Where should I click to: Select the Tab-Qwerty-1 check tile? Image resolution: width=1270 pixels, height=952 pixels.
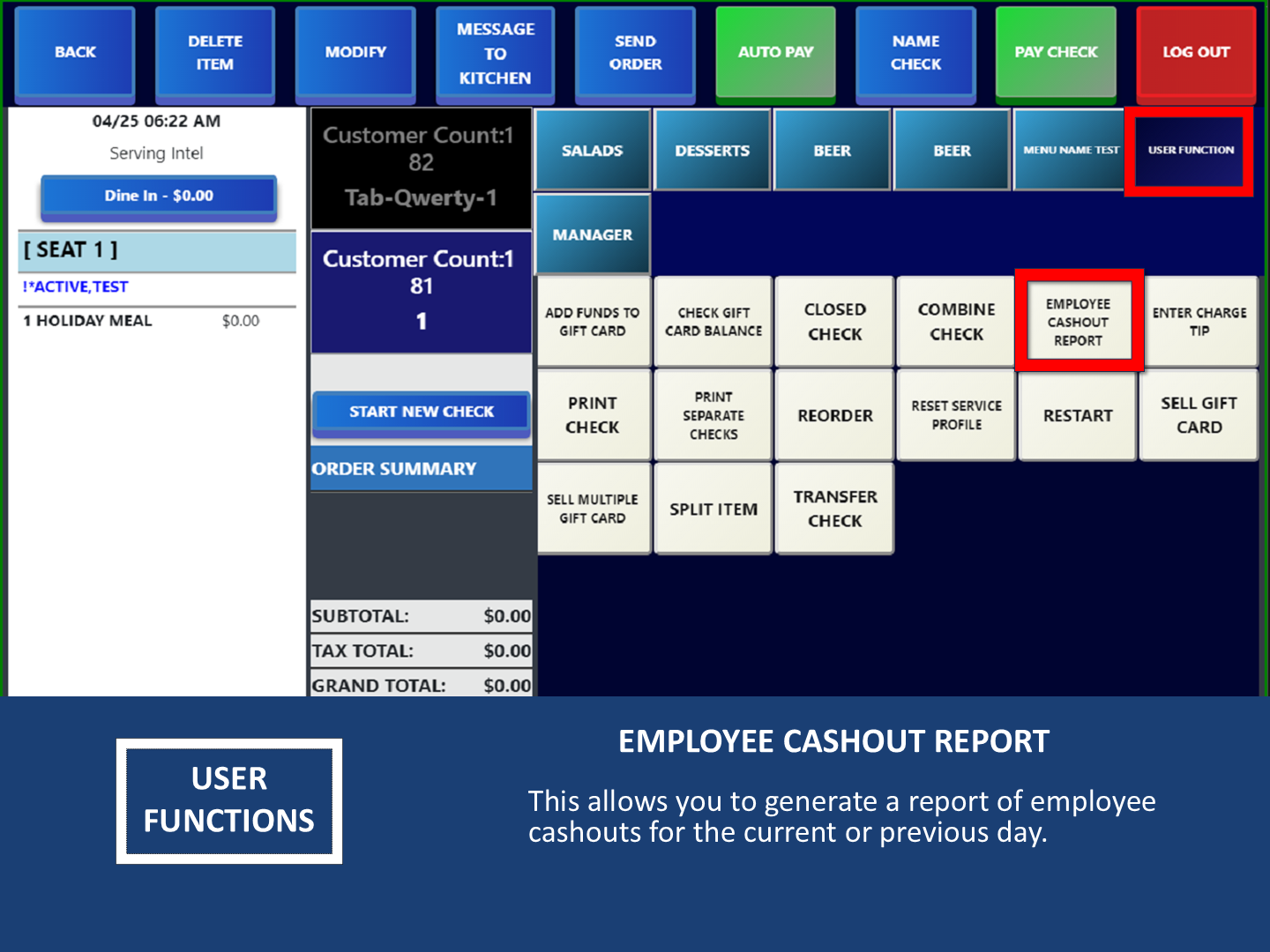click(x=421, y=167)
